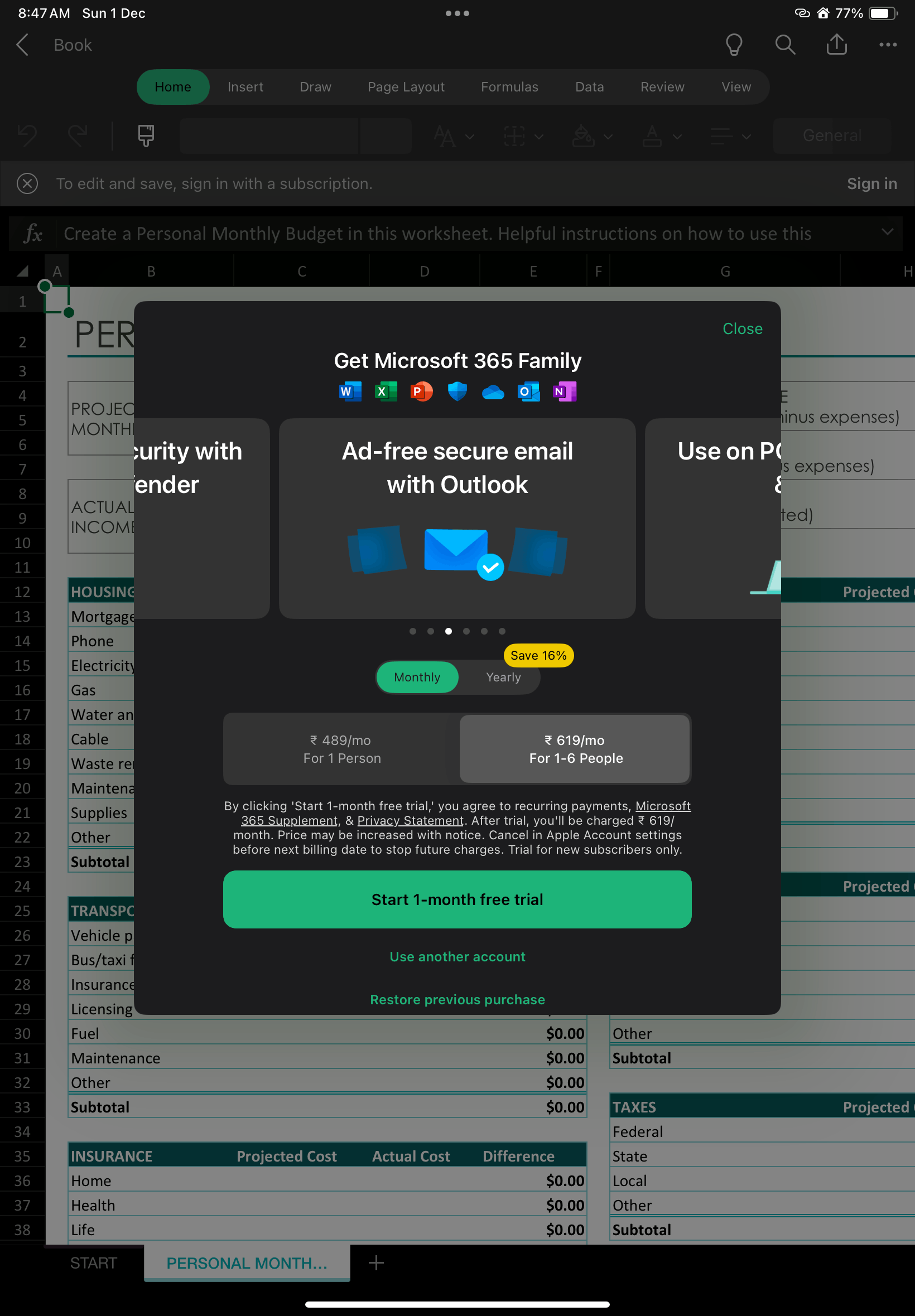
Task: Open the General number format box
Action: 831,136
